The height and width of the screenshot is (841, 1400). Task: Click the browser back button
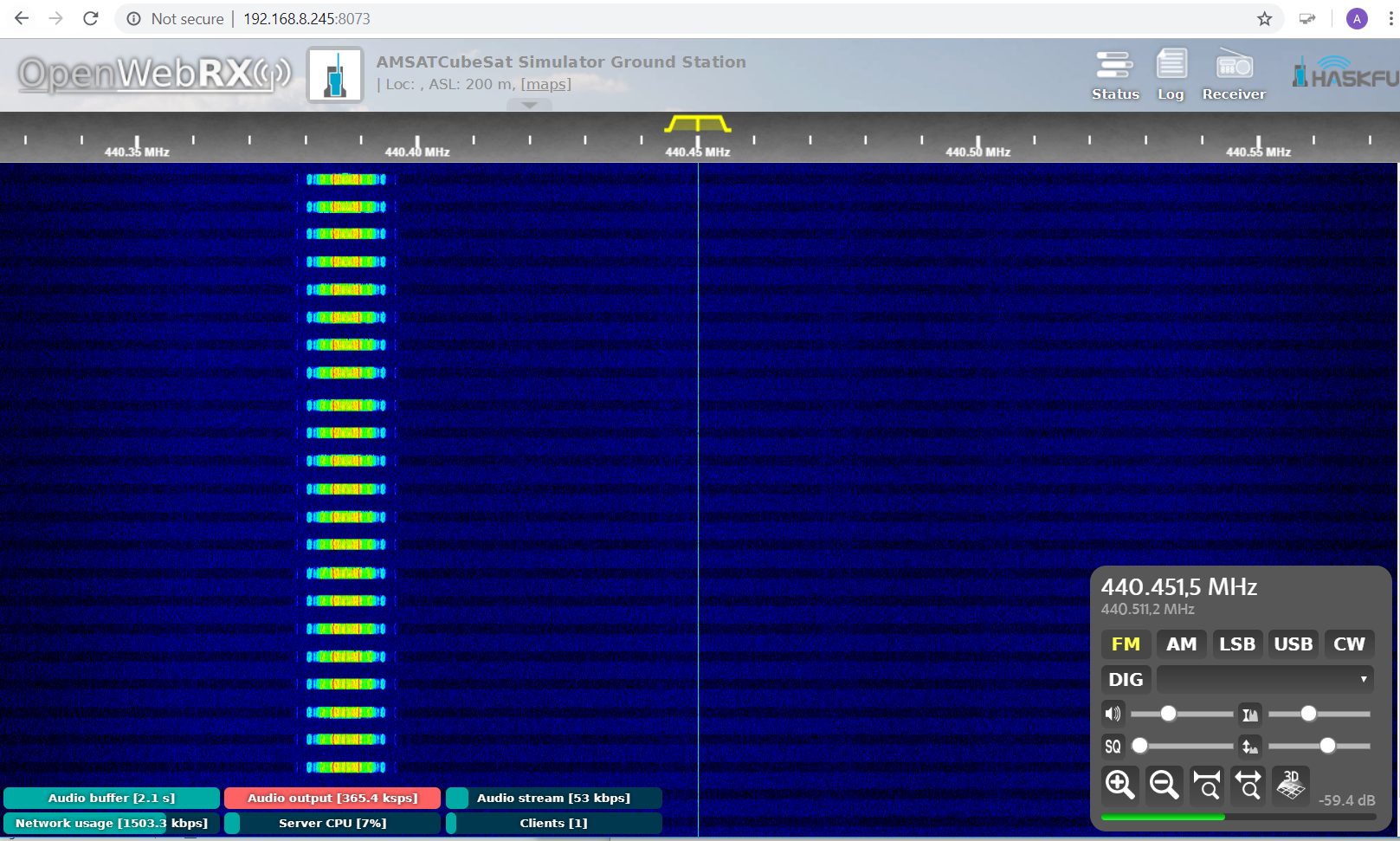pyautogui.click(x=22, y=18)
